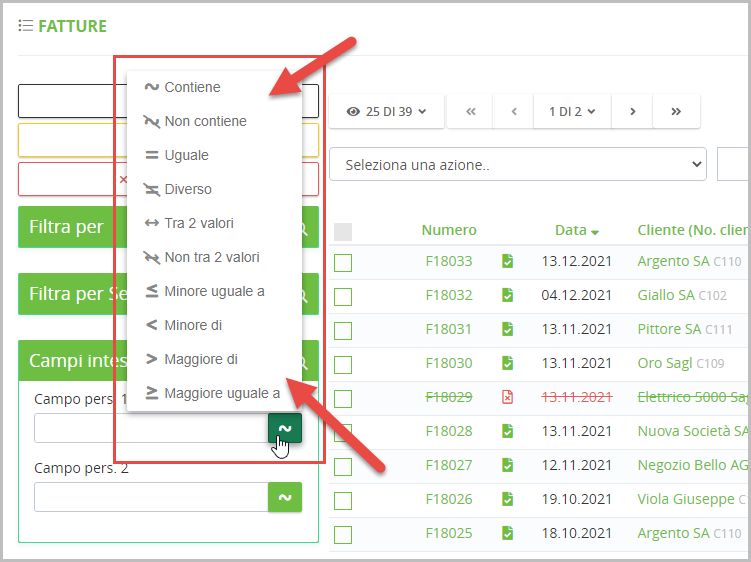Click the red cancelled document icon for F18029

pos(508,397)
